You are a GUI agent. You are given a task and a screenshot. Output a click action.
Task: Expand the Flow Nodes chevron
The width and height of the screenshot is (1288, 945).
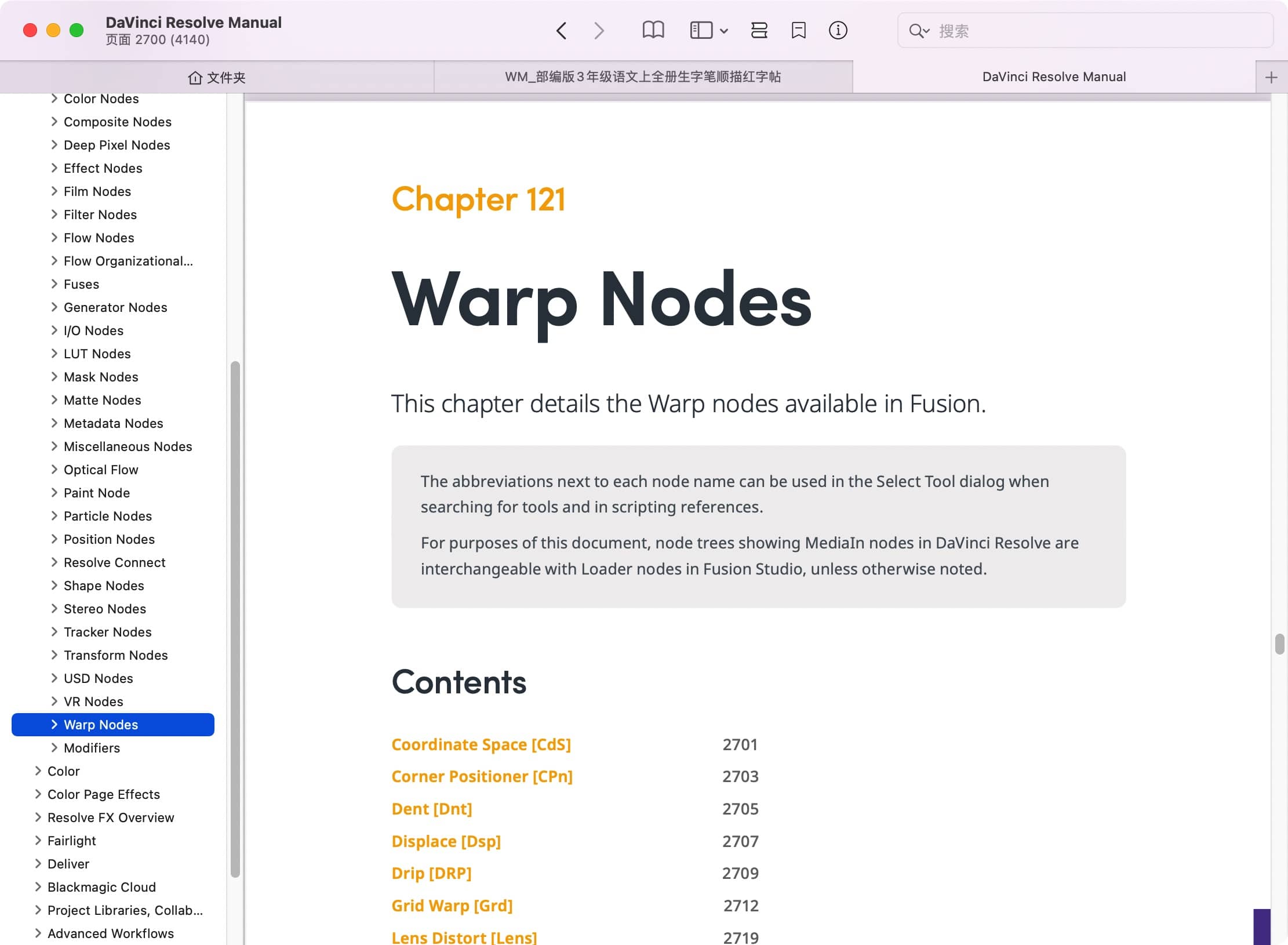[x=54, y=238]
